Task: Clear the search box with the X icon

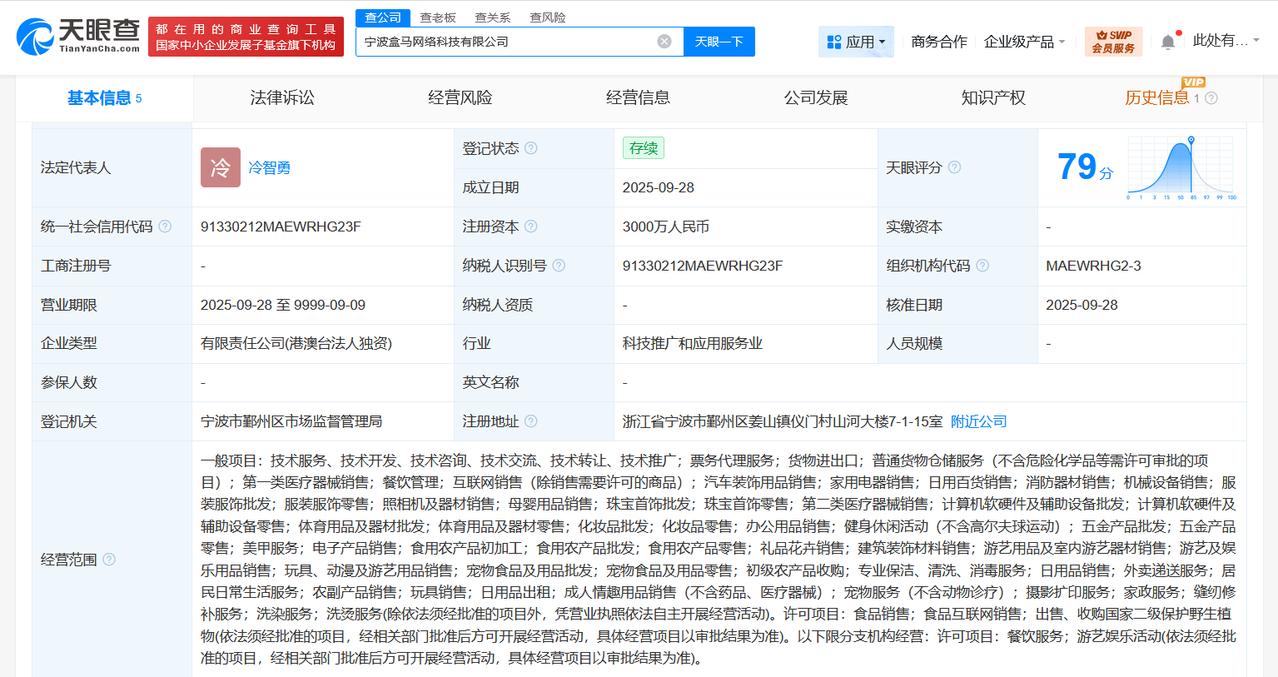Action: coord(664,42)
